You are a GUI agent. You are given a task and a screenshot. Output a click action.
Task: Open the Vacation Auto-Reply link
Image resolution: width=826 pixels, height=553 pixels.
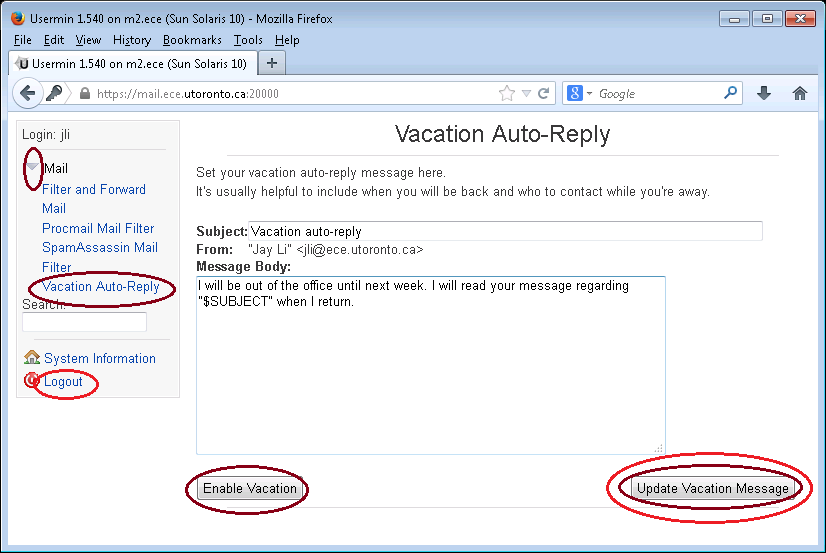click(x=101, y=287)
